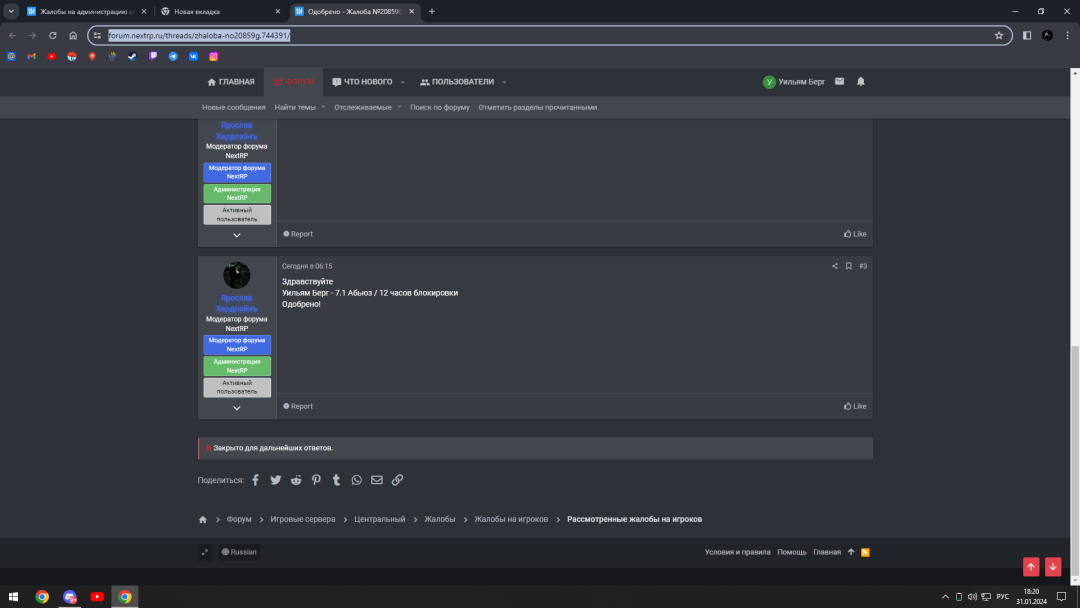Select Новые сообщения in the sub-navigation
The image size is (1080, 608).
tap(234, 107)
